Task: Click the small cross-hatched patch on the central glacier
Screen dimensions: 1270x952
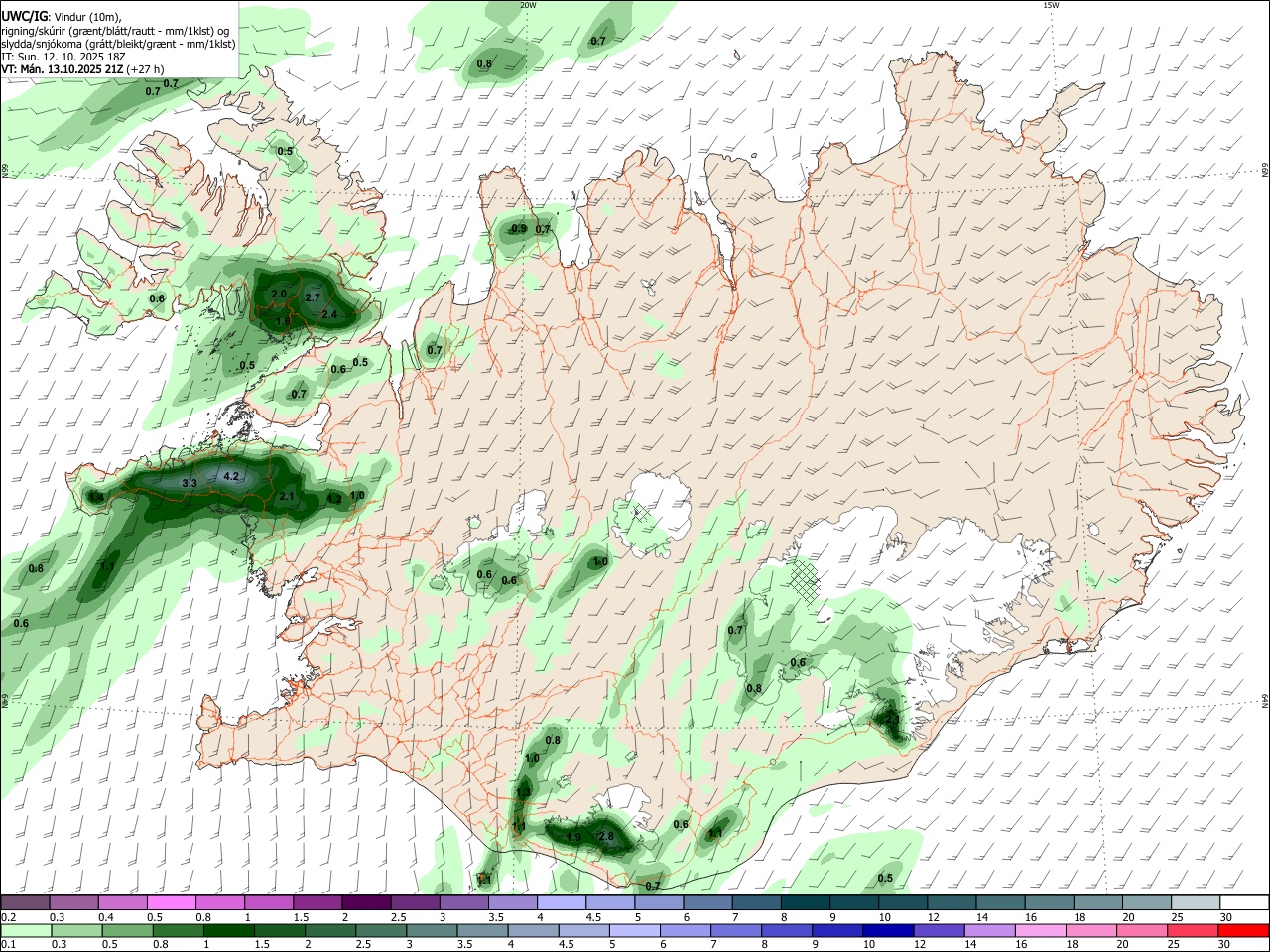Action: [x=641, y=513]
